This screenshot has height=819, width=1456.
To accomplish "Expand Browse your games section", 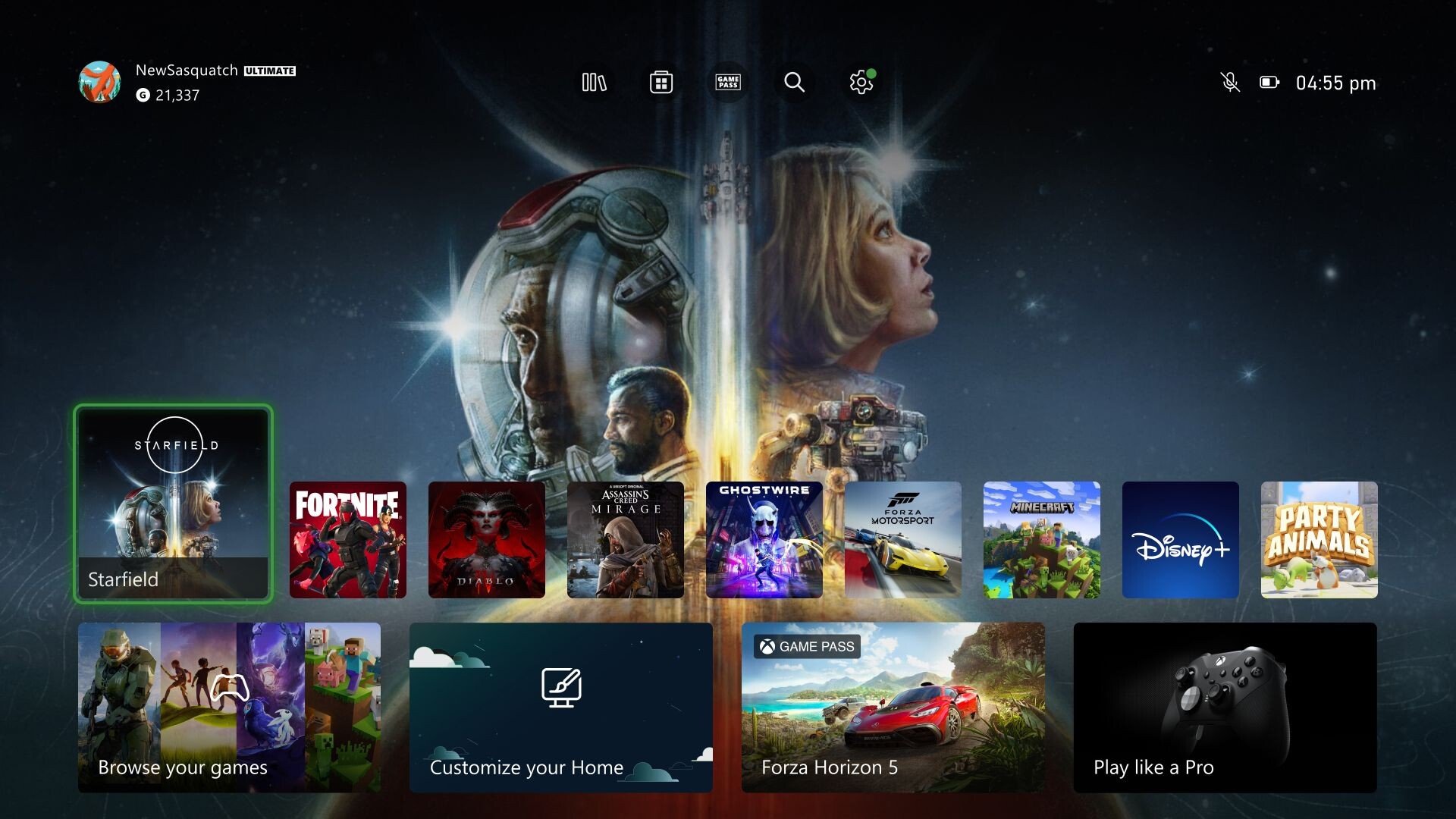I will point(229,707).
